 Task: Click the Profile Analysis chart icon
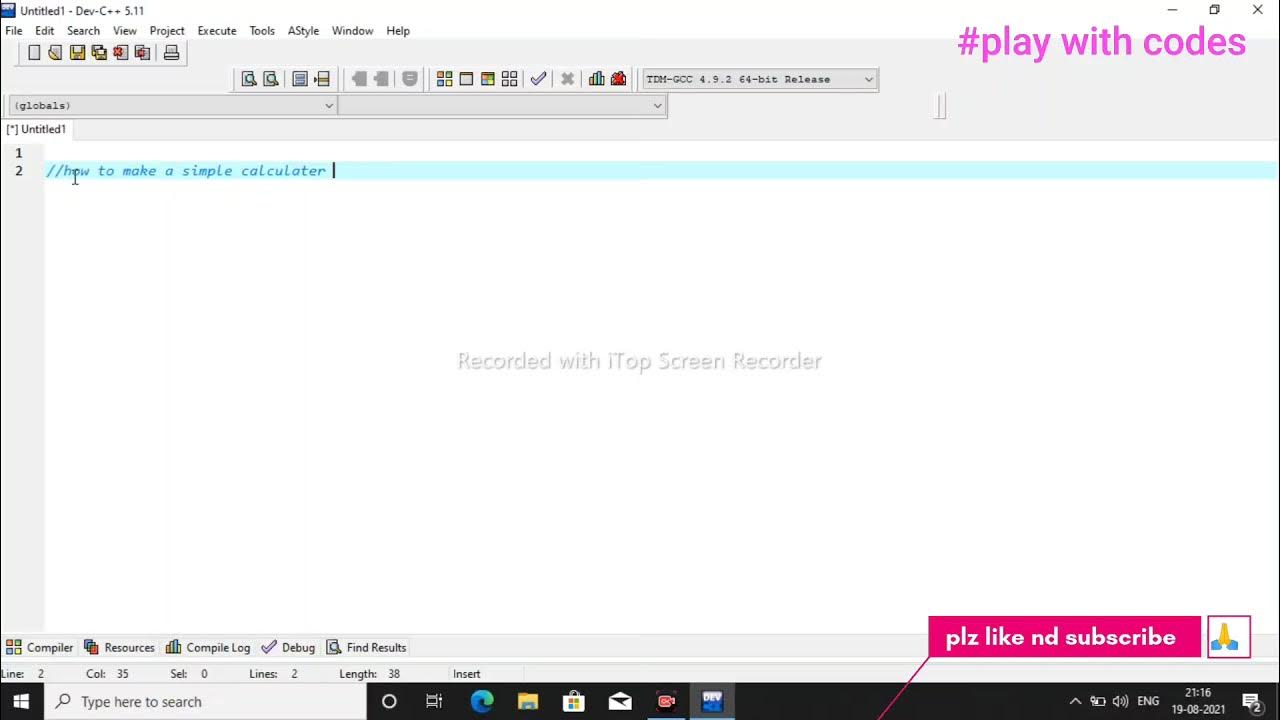597,79
